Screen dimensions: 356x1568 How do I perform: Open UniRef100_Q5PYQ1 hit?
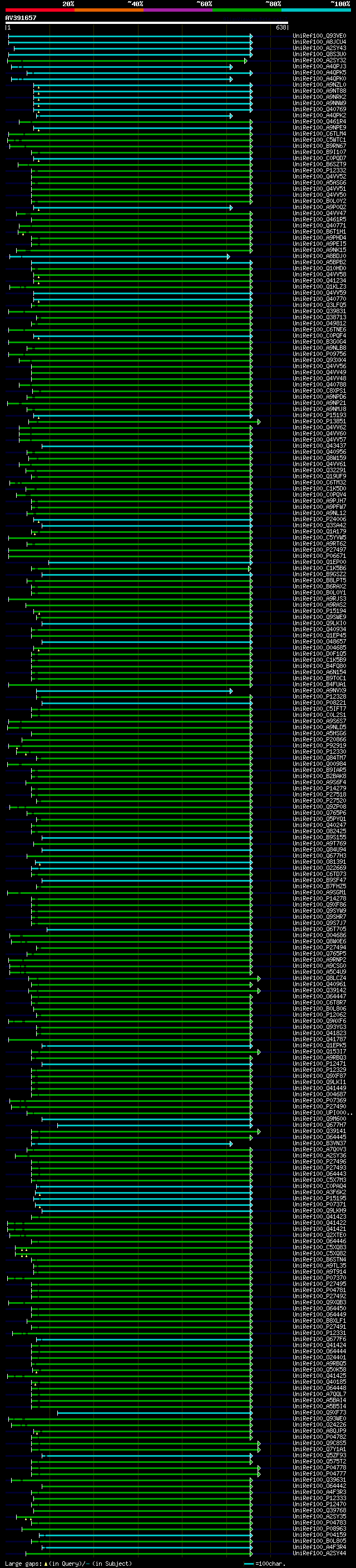tap(319, 819)
